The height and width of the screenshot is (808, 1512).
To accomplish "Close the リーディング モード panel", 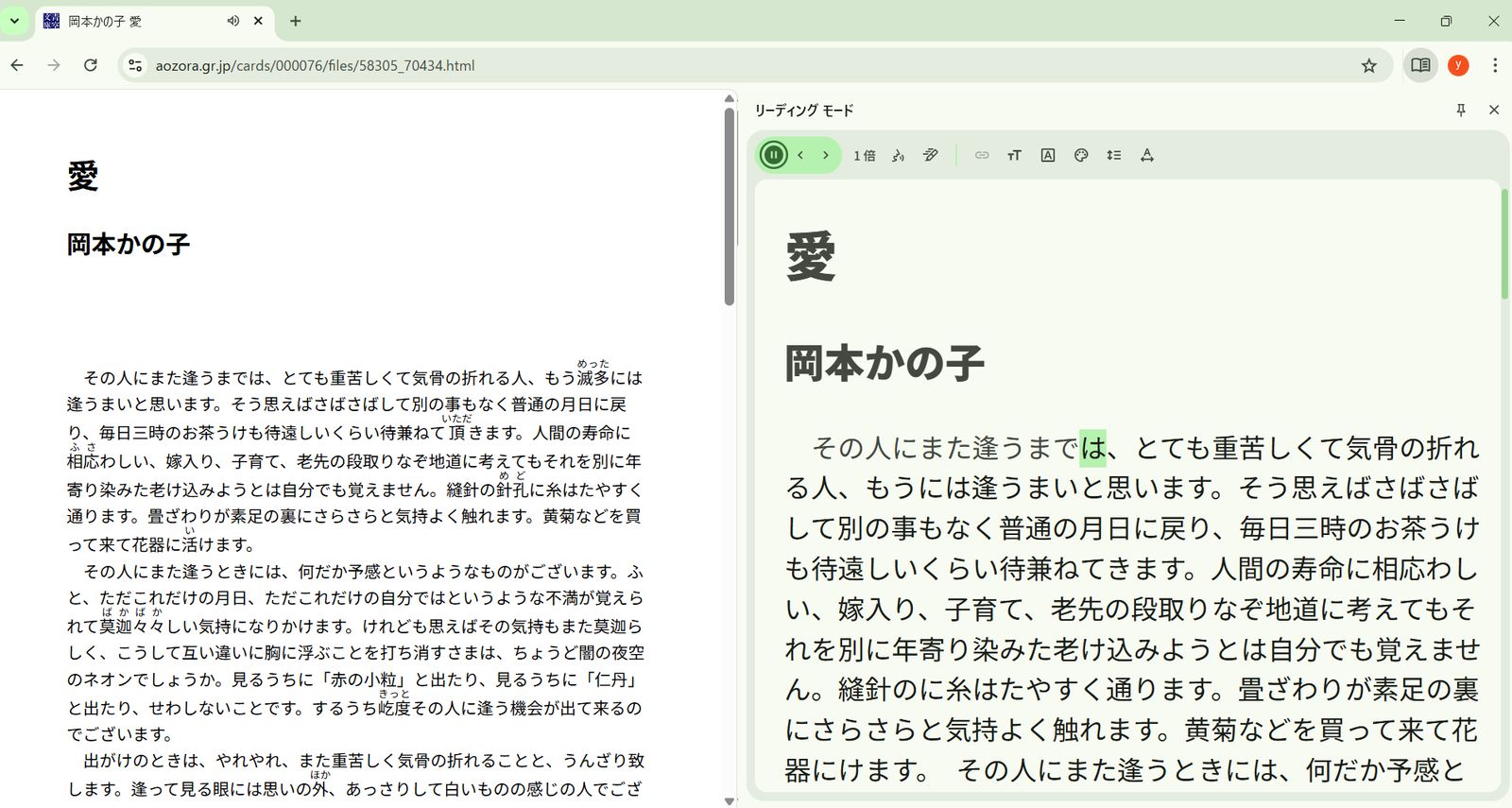I will pos(1494,111).
